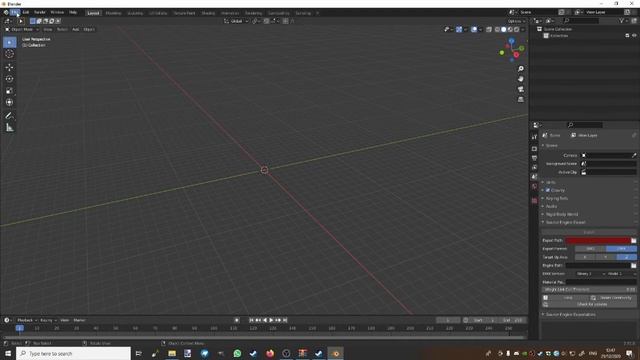
Task: Browse for Export Path folder
Action: click(x=633, y=240)
